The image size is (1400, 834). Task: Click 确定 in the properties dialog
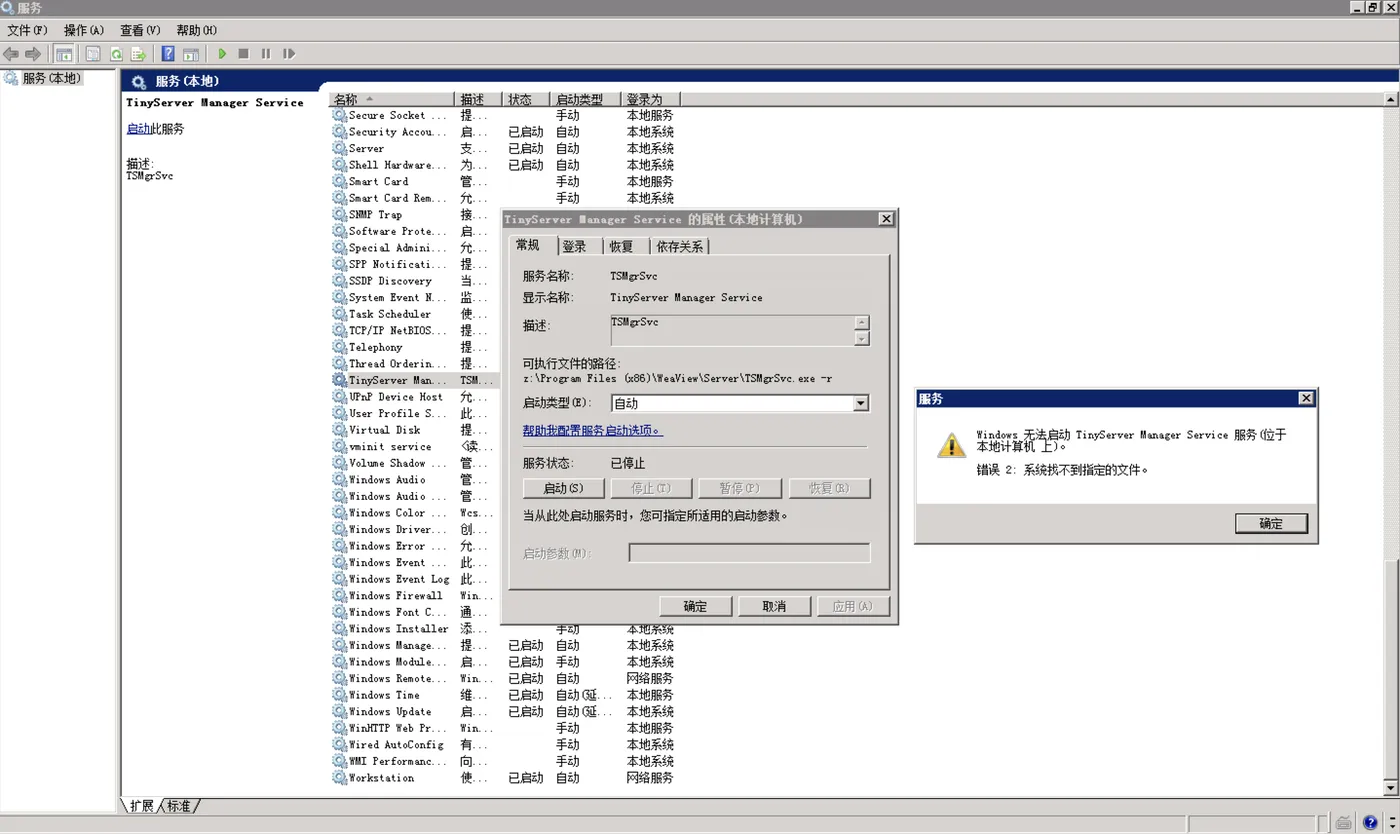[x=695, y=606]
